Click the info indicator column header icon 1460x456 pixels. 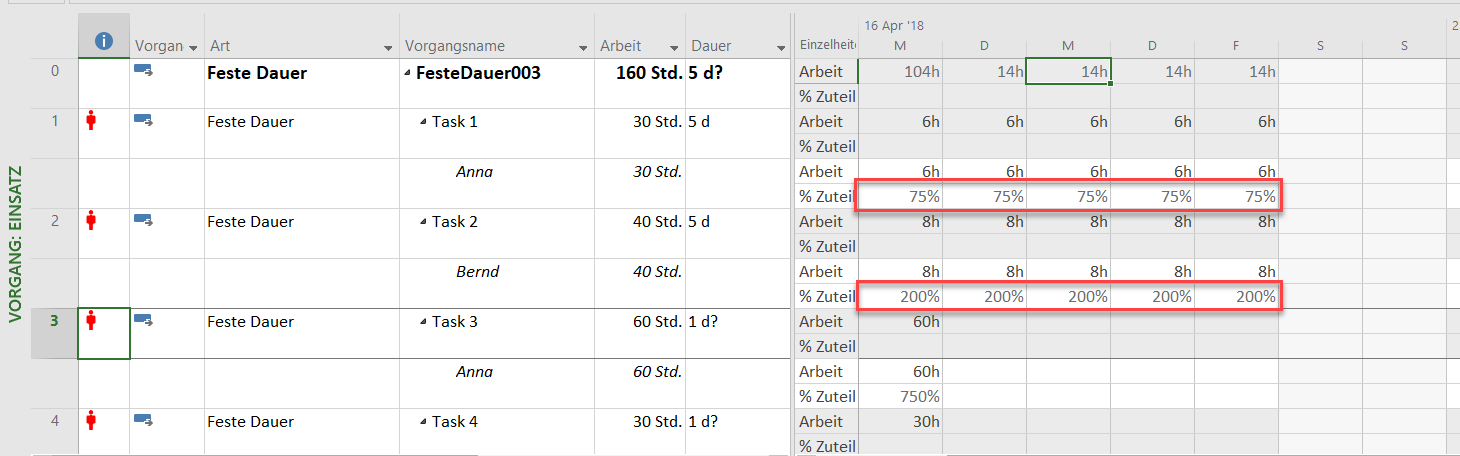[x=104, y=42]
